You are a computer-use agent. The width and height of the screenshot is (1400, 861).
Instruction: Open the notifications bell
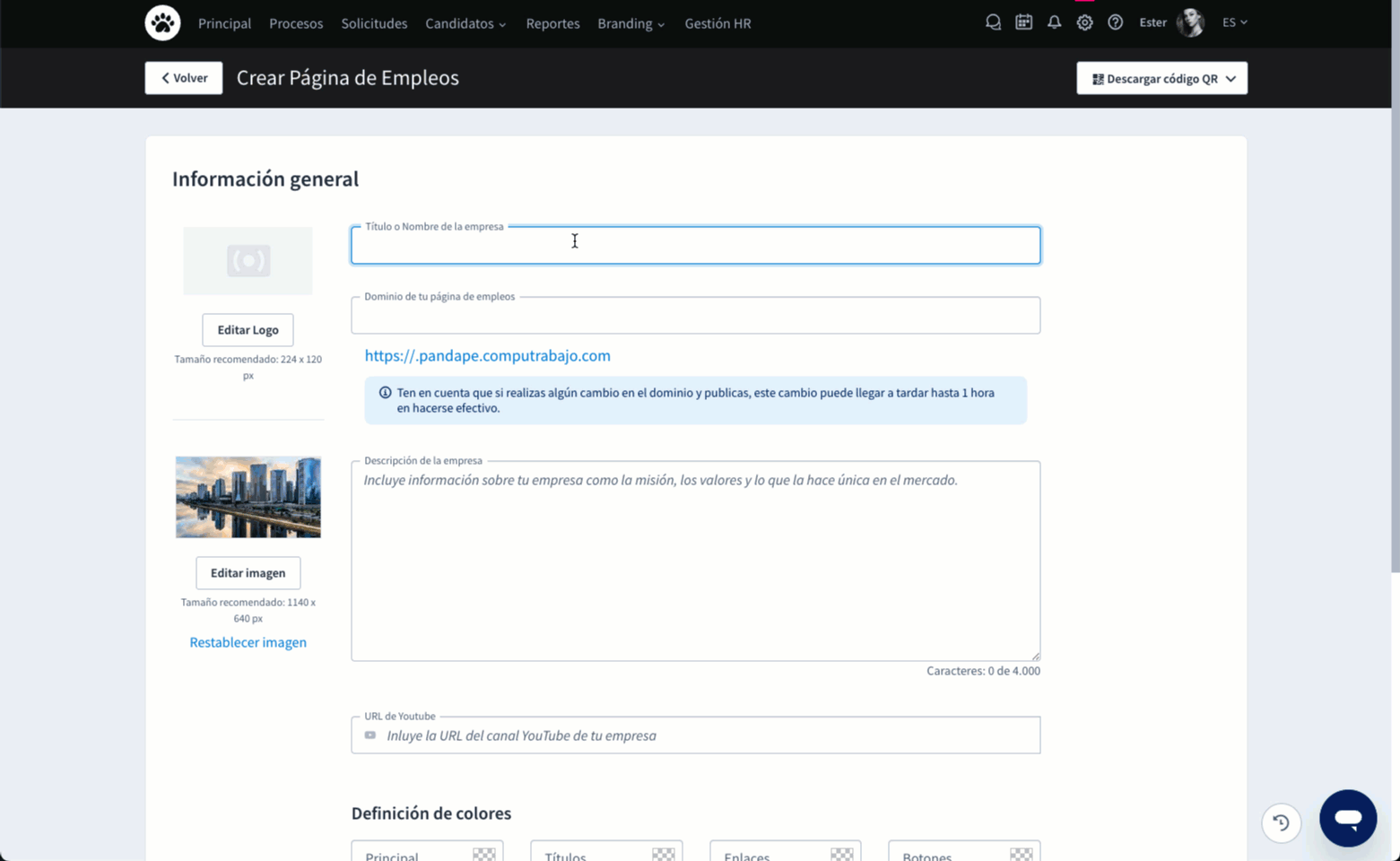pyautogui.click(x=1054, y=22)
